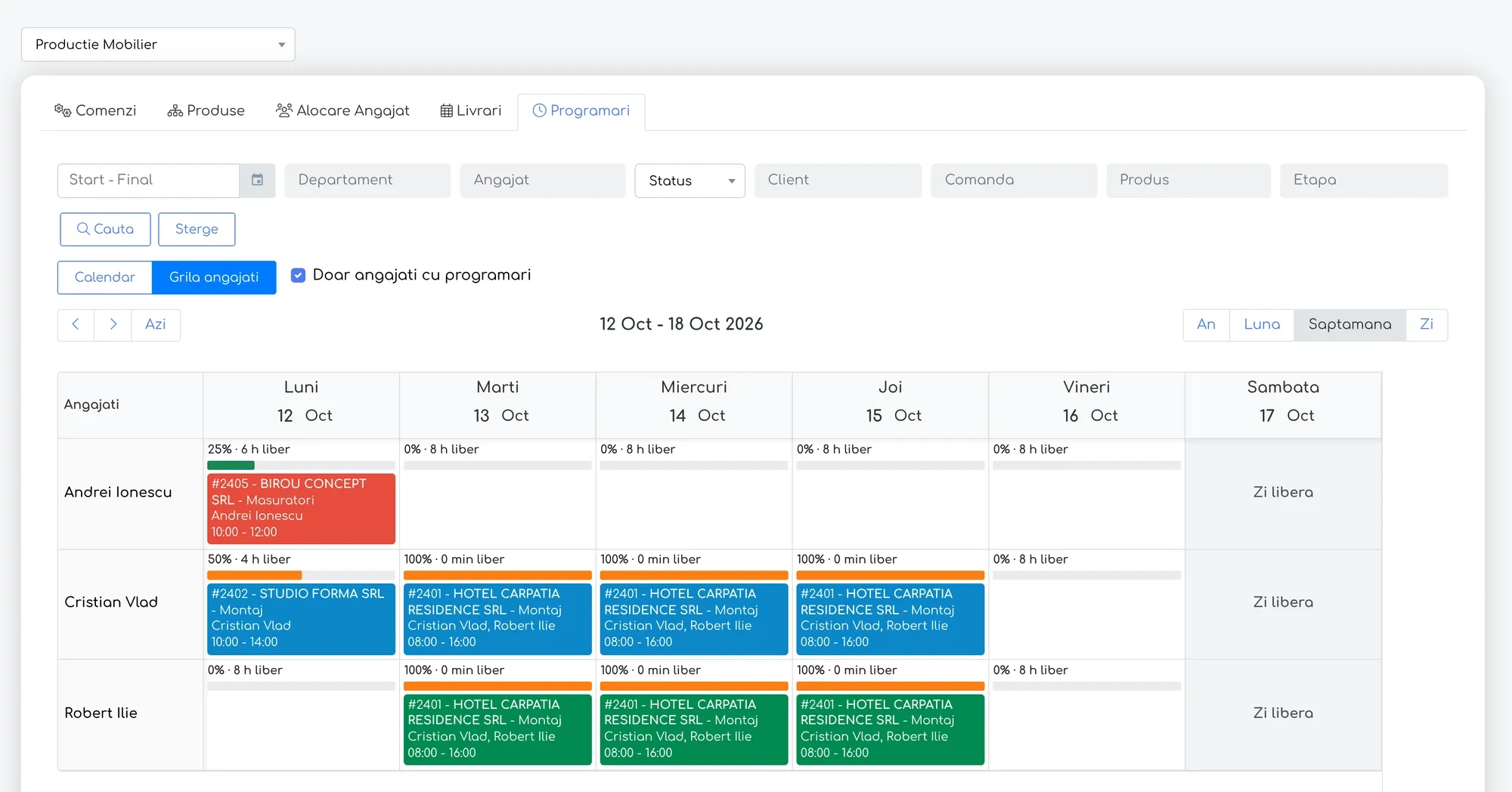
Task: Go to next week arrow
Action: pos(113,324)
